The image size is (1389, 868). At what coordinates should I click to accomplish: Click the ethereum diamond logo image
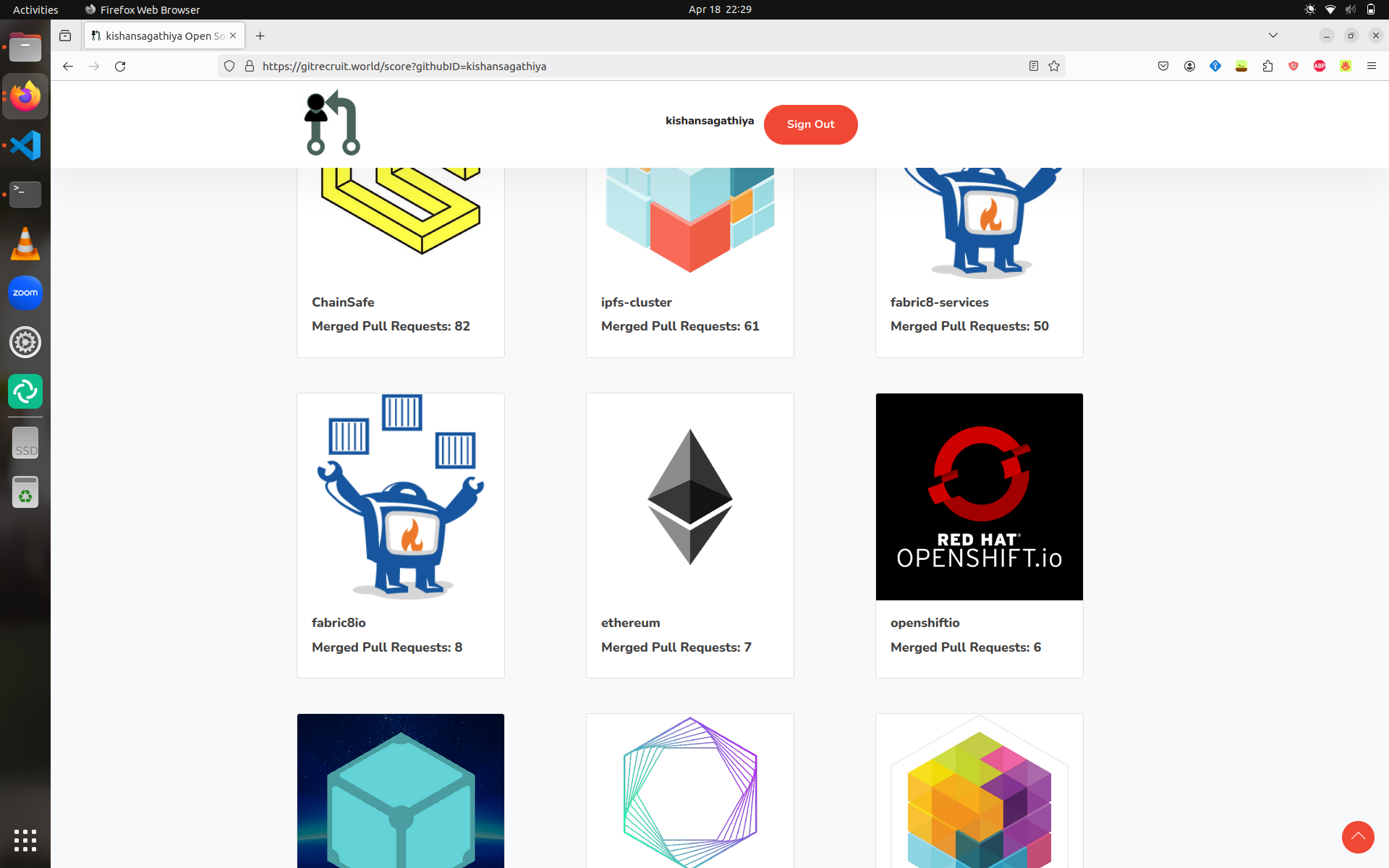click(690, 497)
